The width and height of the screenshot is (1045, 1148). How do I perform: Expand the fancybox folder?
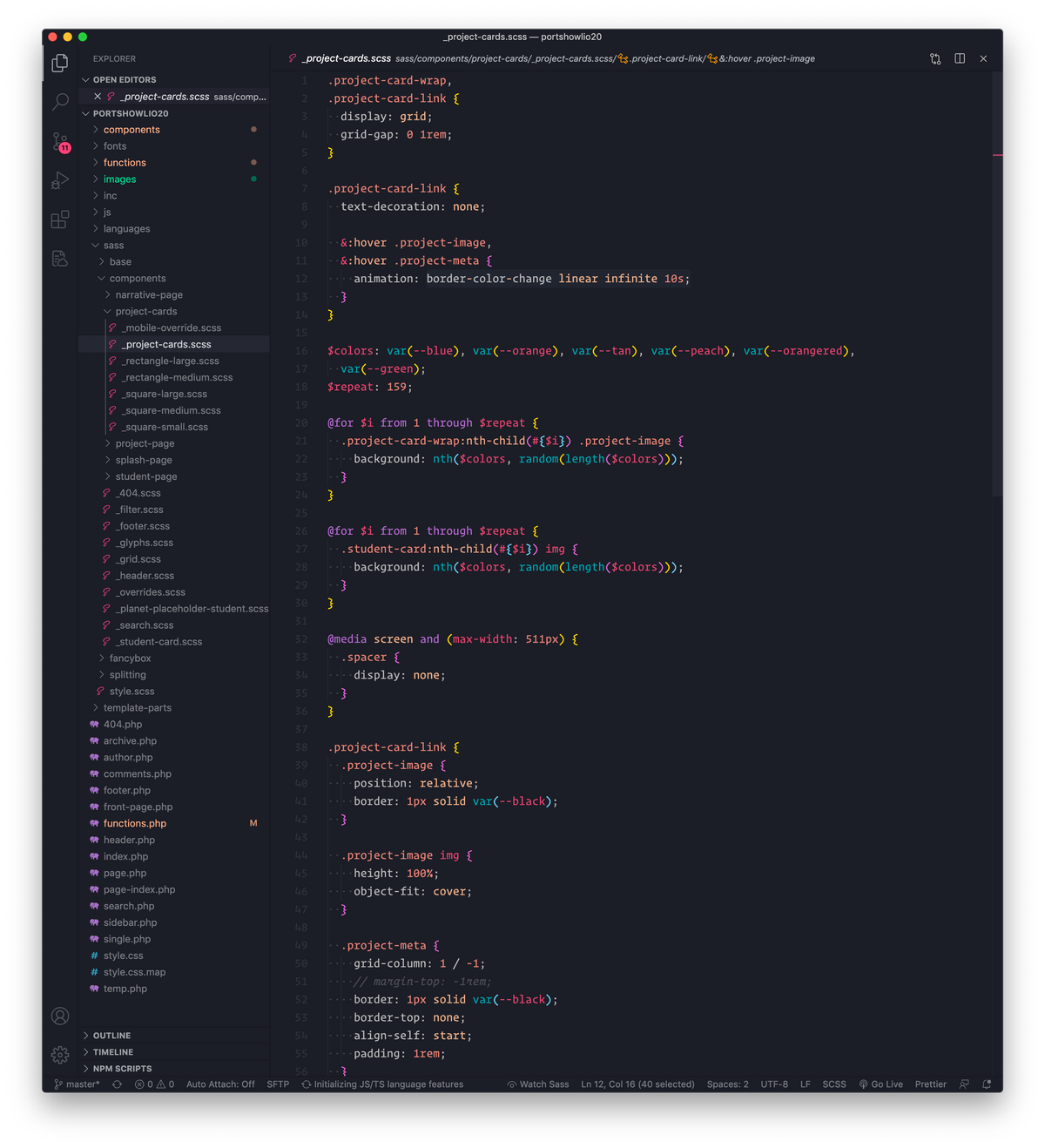click(x=174, y=658)
